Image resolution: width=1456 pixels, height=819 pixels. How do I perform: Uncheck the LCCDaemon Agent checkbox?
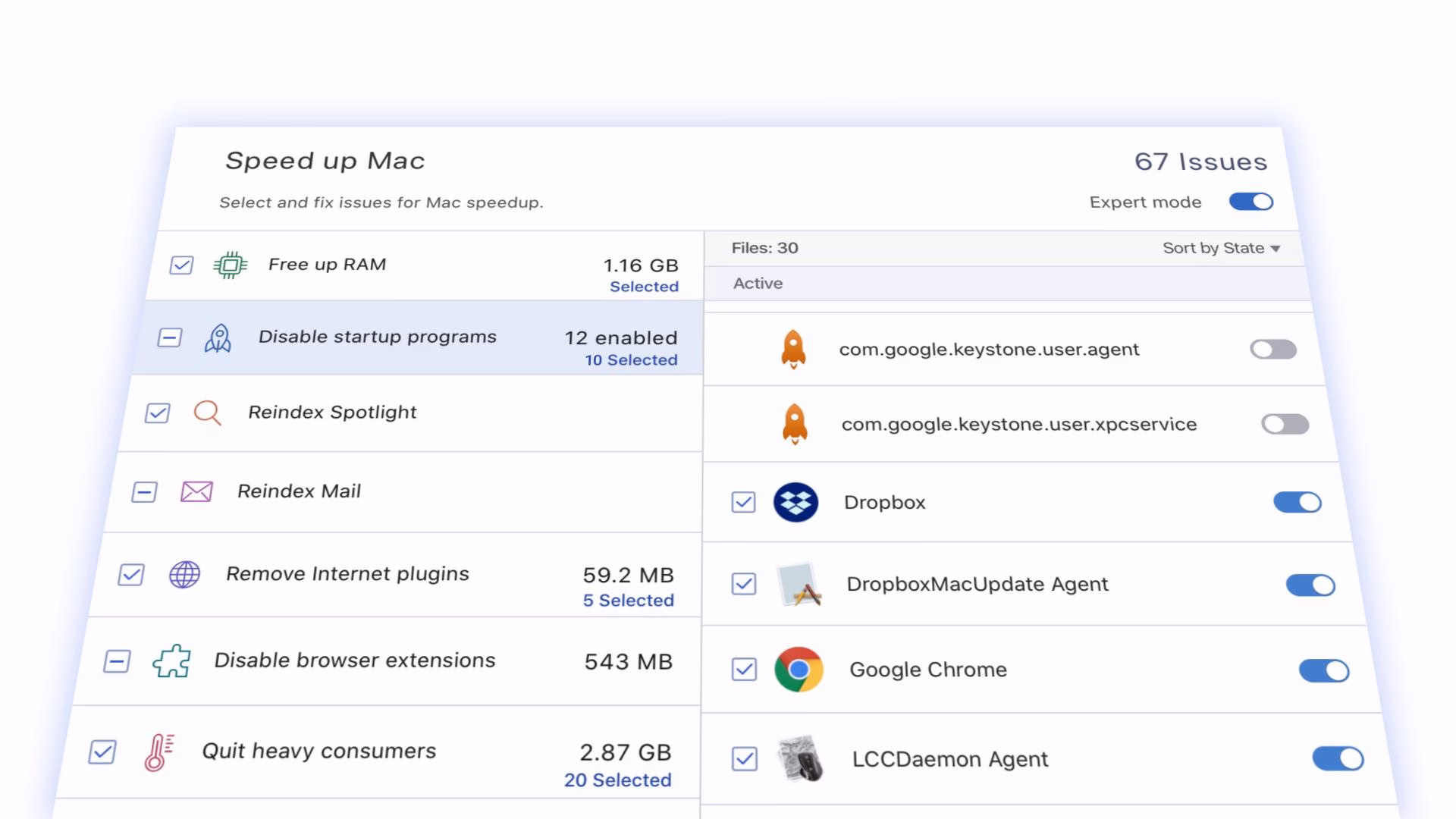(745, 759)
